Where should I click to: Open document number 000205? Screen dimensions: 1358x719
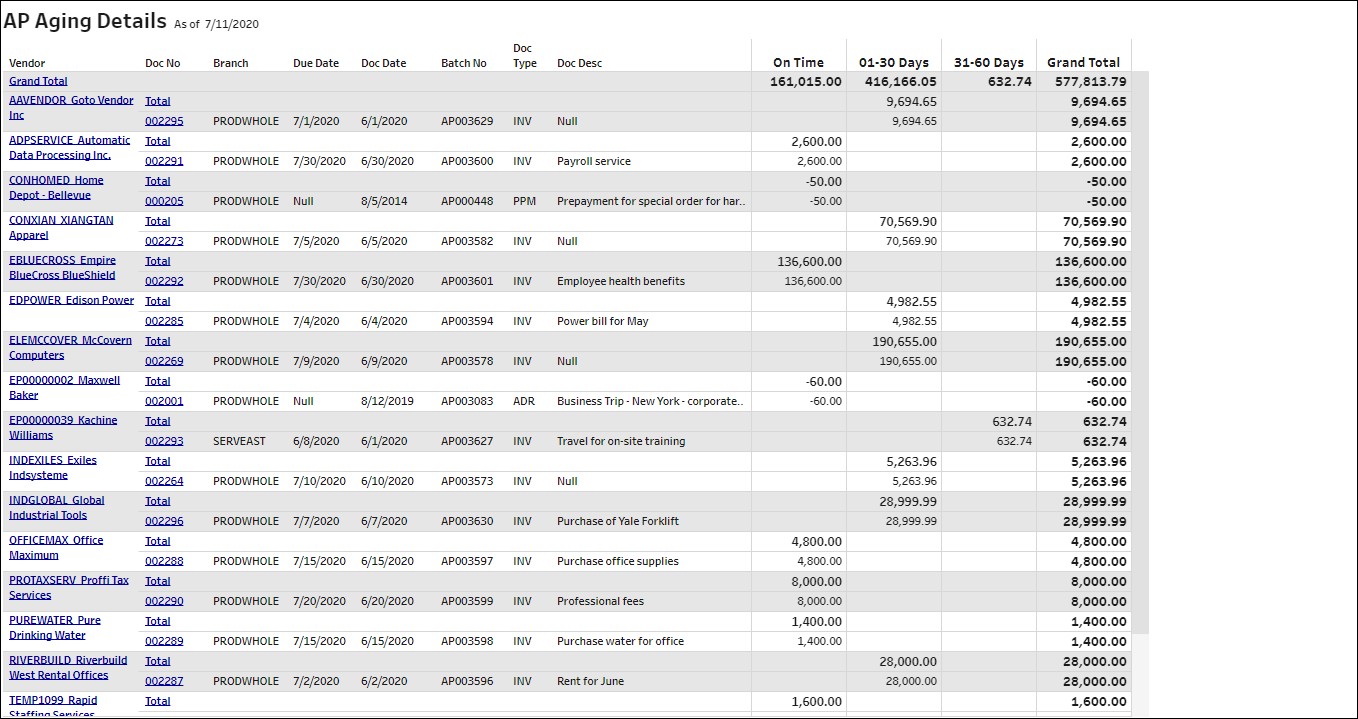coord(164,201)
